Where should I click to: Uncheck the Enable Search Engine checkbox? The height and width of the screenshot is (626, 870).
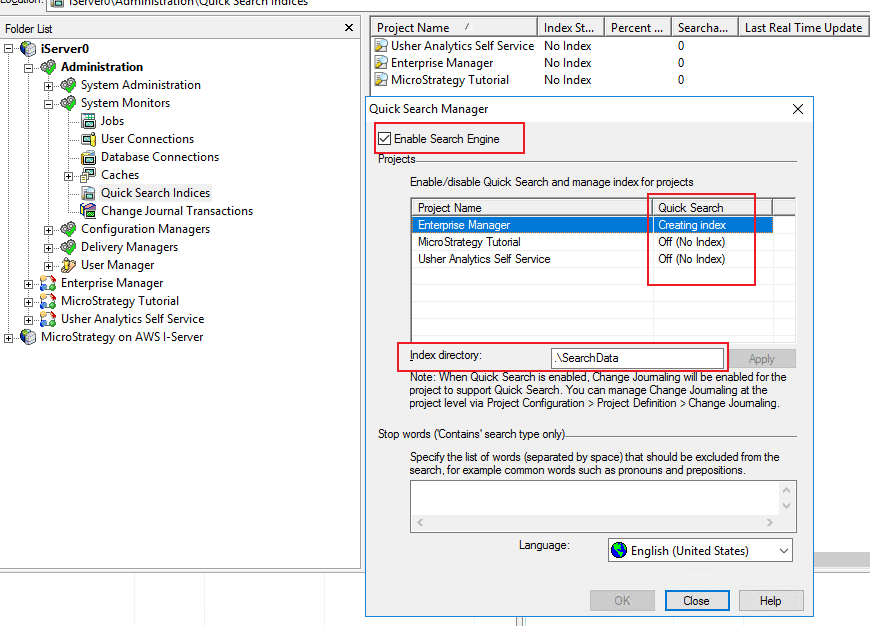(x=385, y=139)
